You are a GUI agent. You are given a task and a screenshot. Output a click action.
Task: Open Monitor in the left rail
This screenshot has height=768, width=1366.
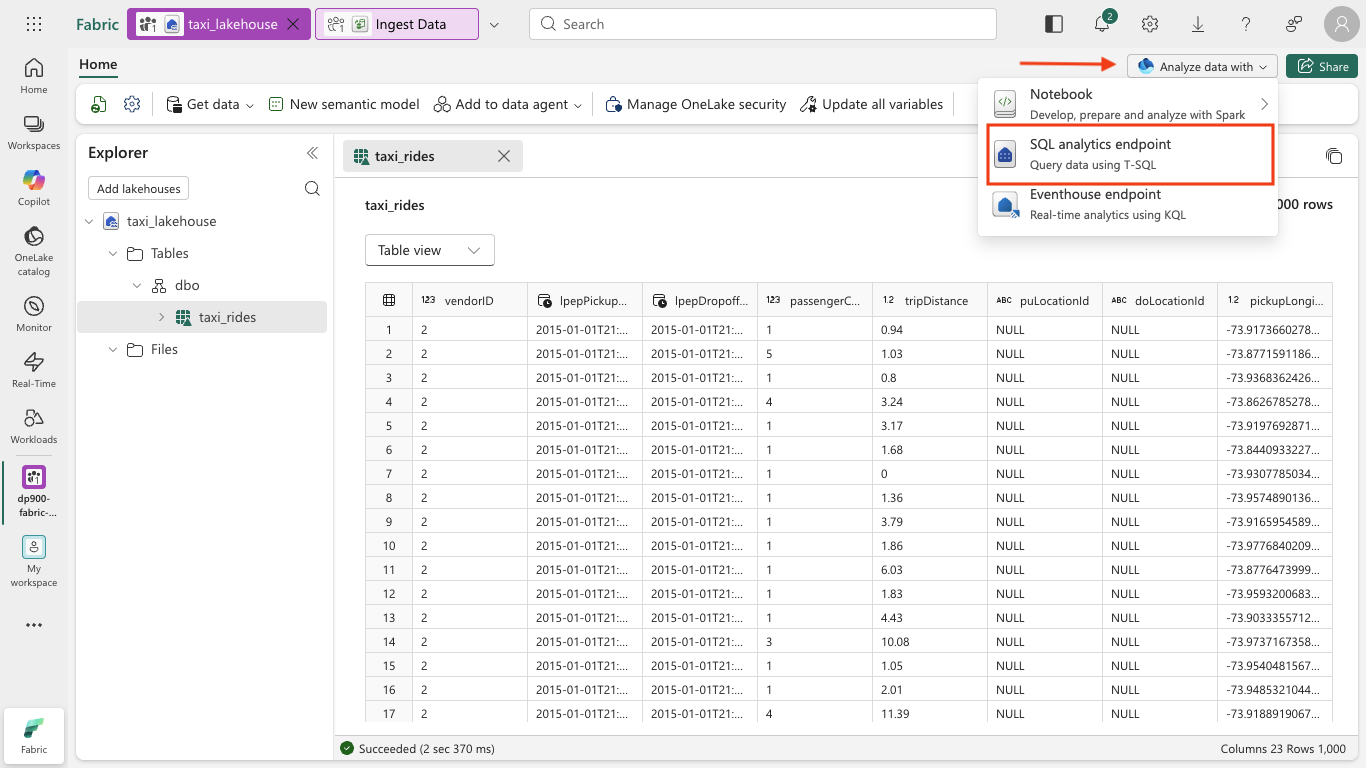click(34, 314)
